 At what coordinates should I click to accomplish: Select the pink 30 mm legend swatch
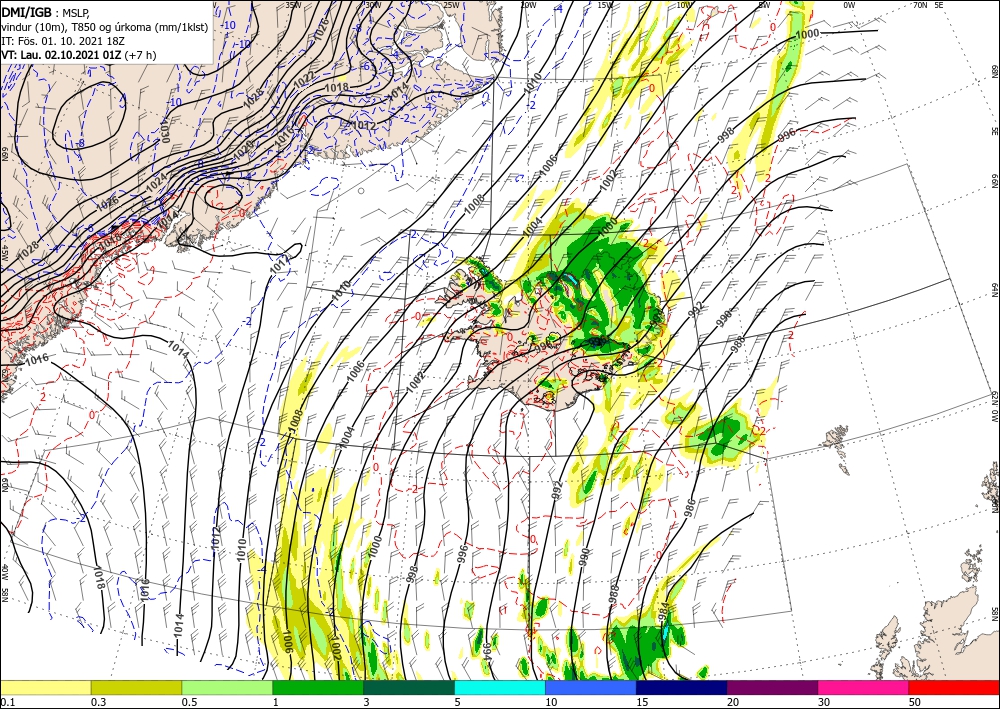(x=864, y=687)
